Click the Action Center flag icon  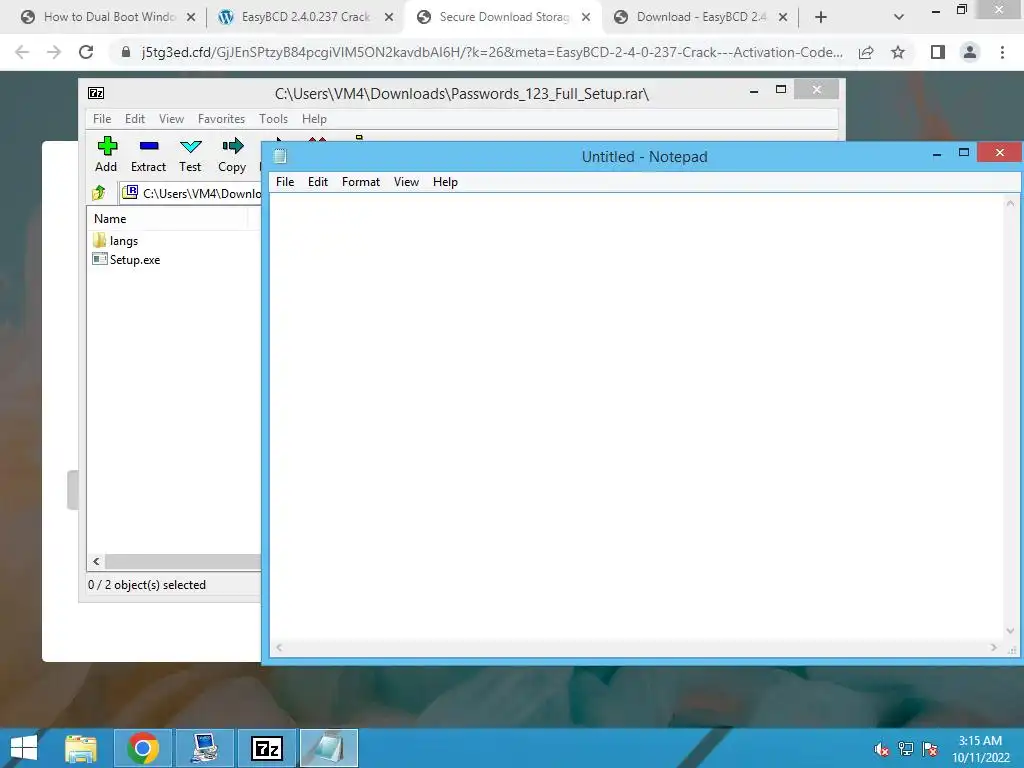pyautogui.click(x=930, y=749)
